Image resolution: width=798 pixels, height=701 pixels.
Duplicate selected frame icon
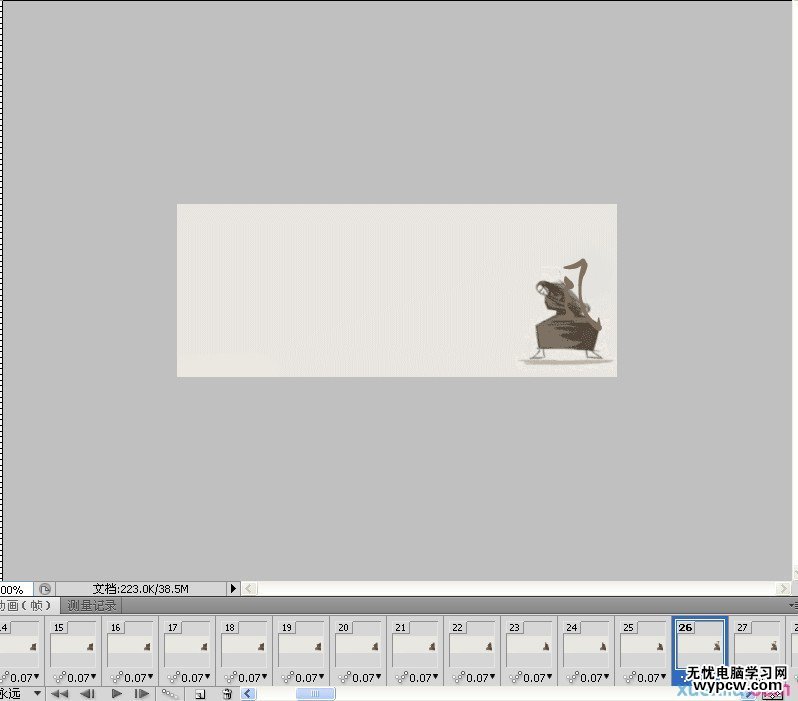[200, 694]
